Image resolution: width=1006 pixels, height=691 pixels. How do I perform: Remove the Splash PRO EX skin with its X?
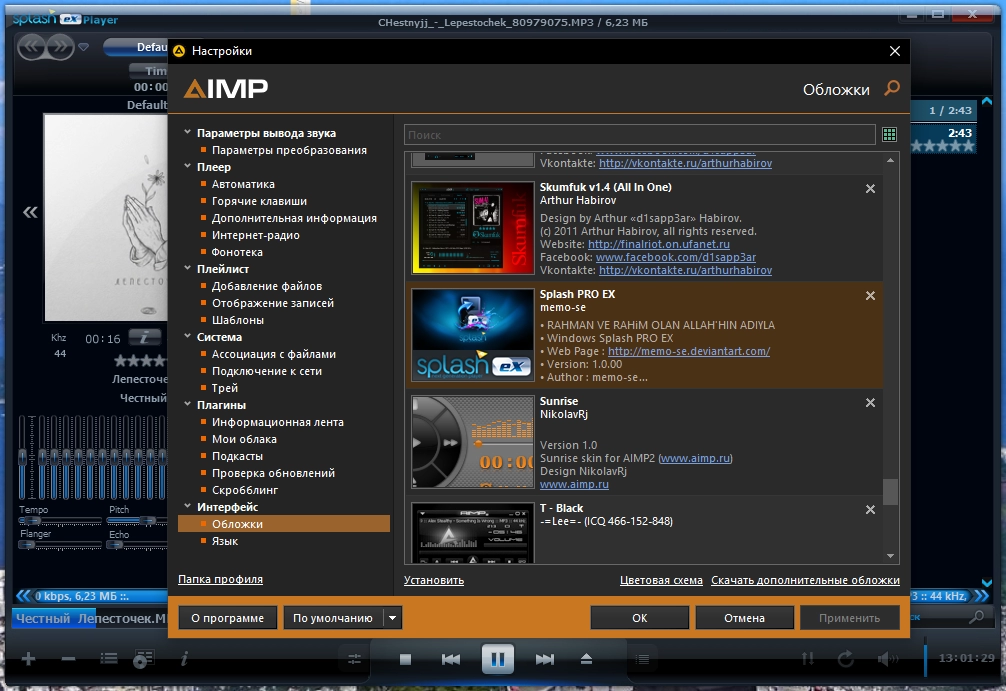[870, 296]
